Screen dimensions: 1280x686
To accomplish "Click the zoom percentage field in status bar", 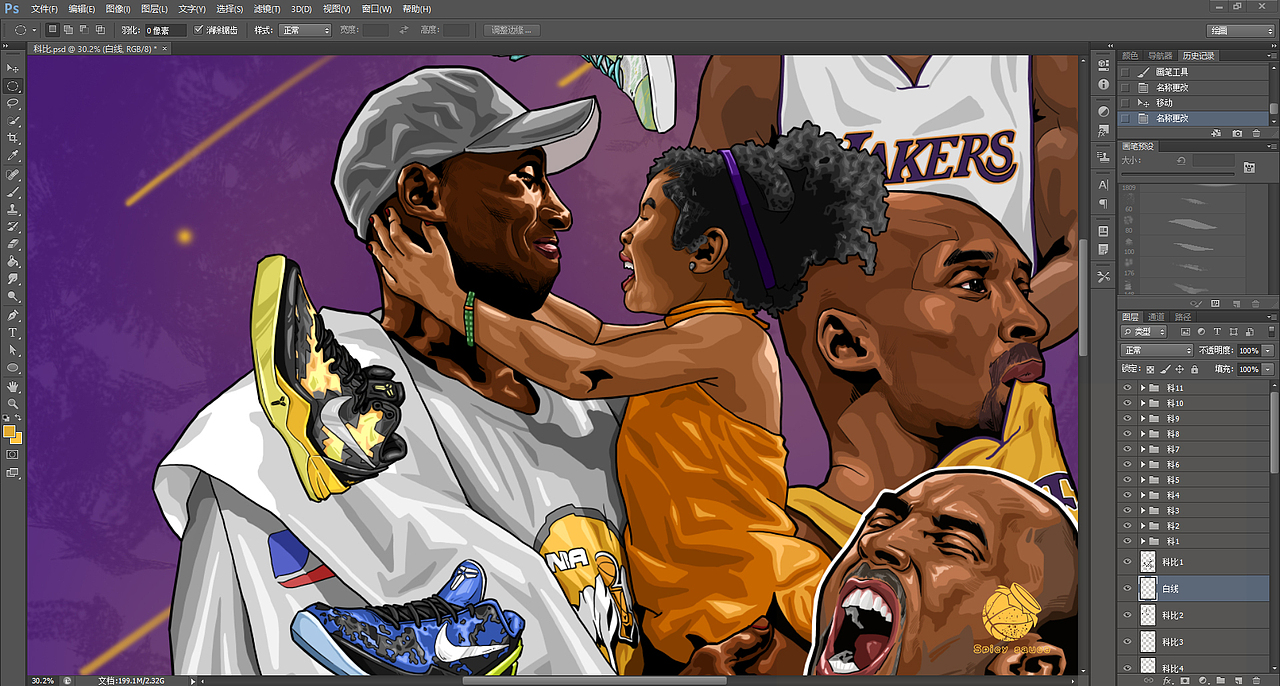I will pos(43,680).
